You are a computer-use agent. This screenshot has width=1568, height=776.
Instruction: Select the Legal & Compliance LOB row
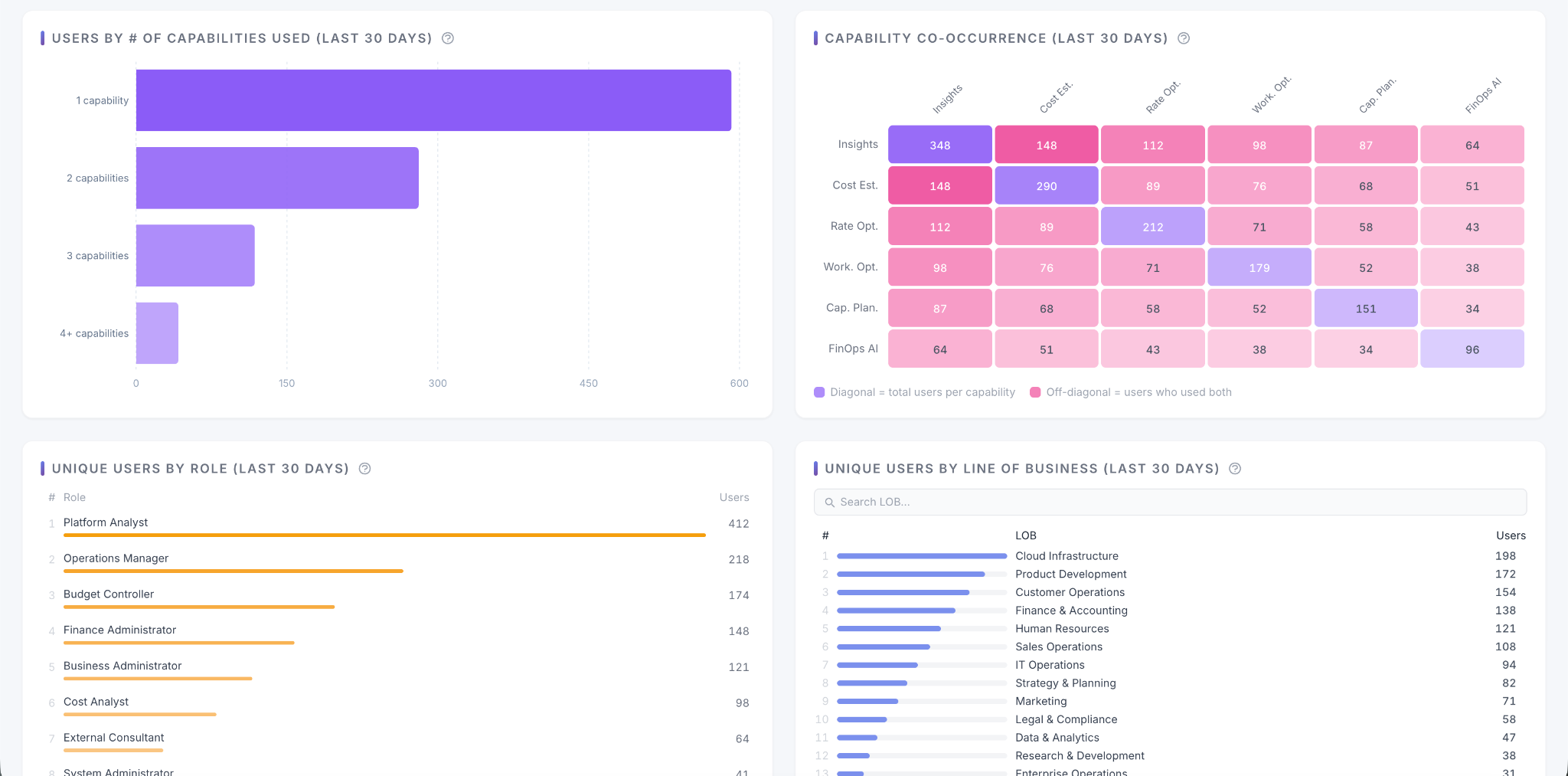point(1170,719)
